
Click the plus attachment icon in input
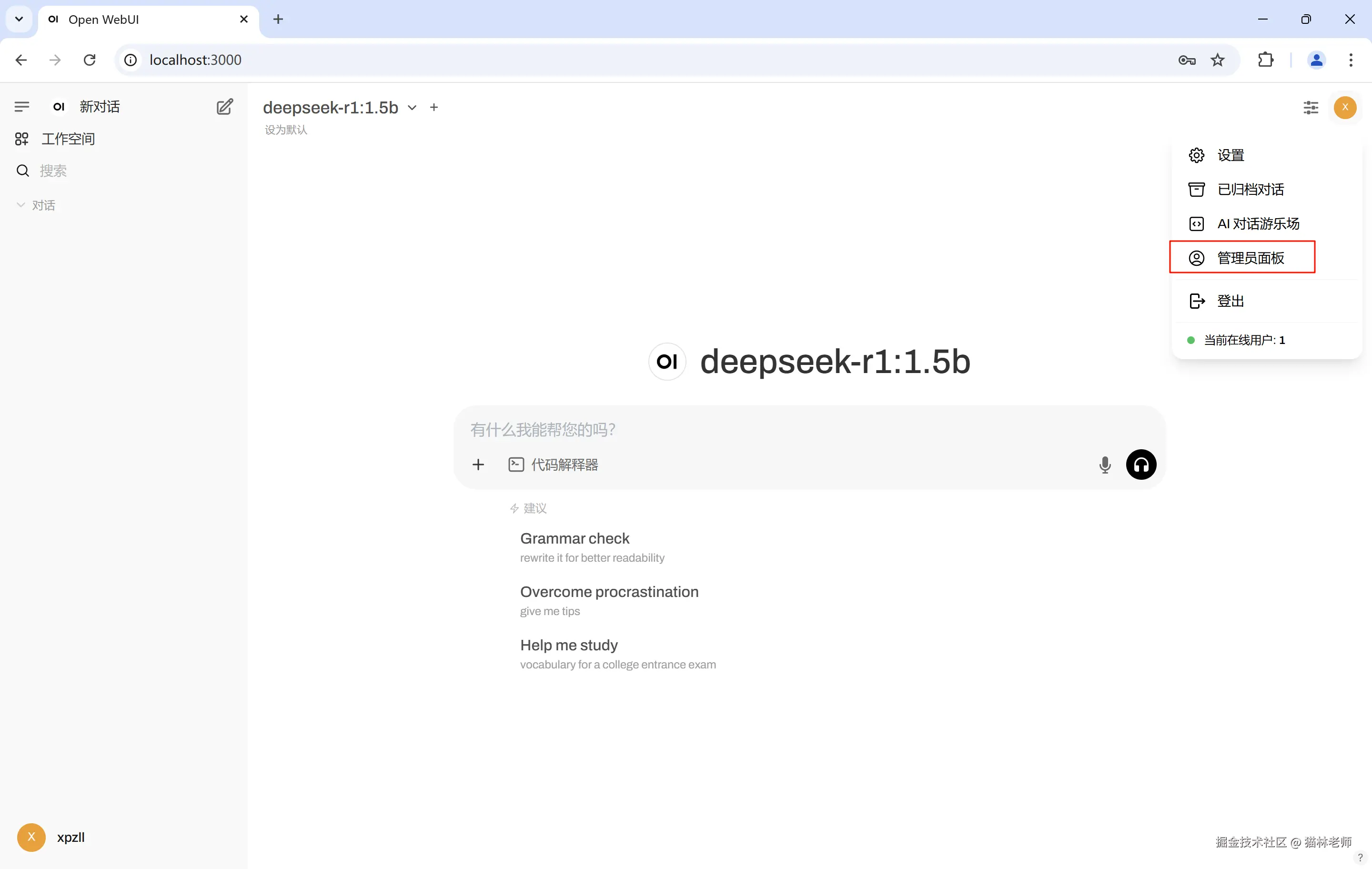pos(478,465)
